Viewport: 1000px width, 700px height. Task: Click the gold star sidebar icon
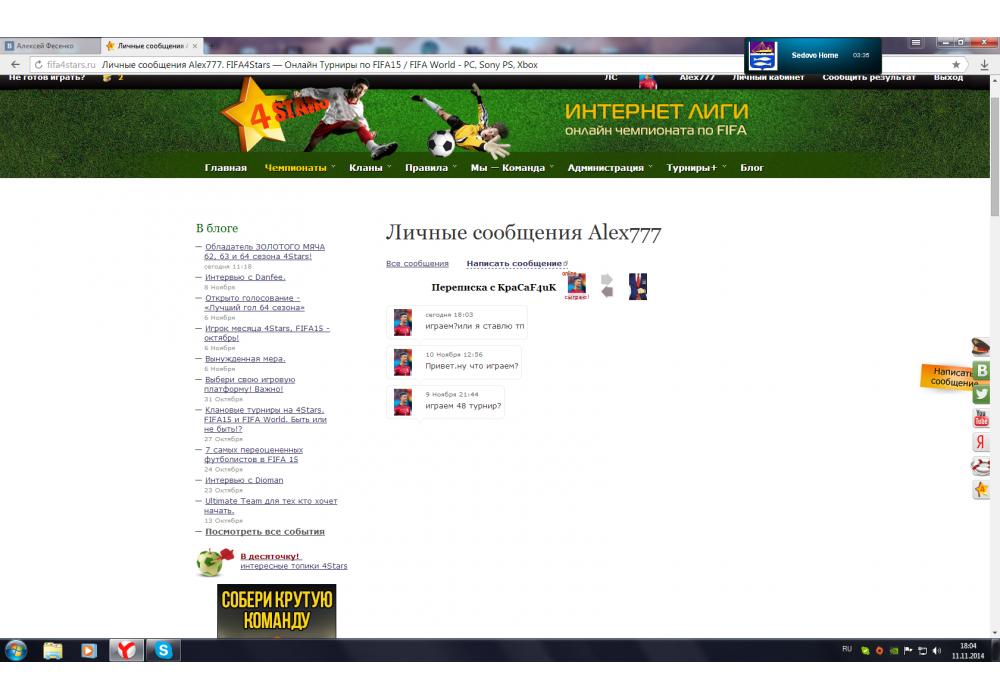[982, 490]
